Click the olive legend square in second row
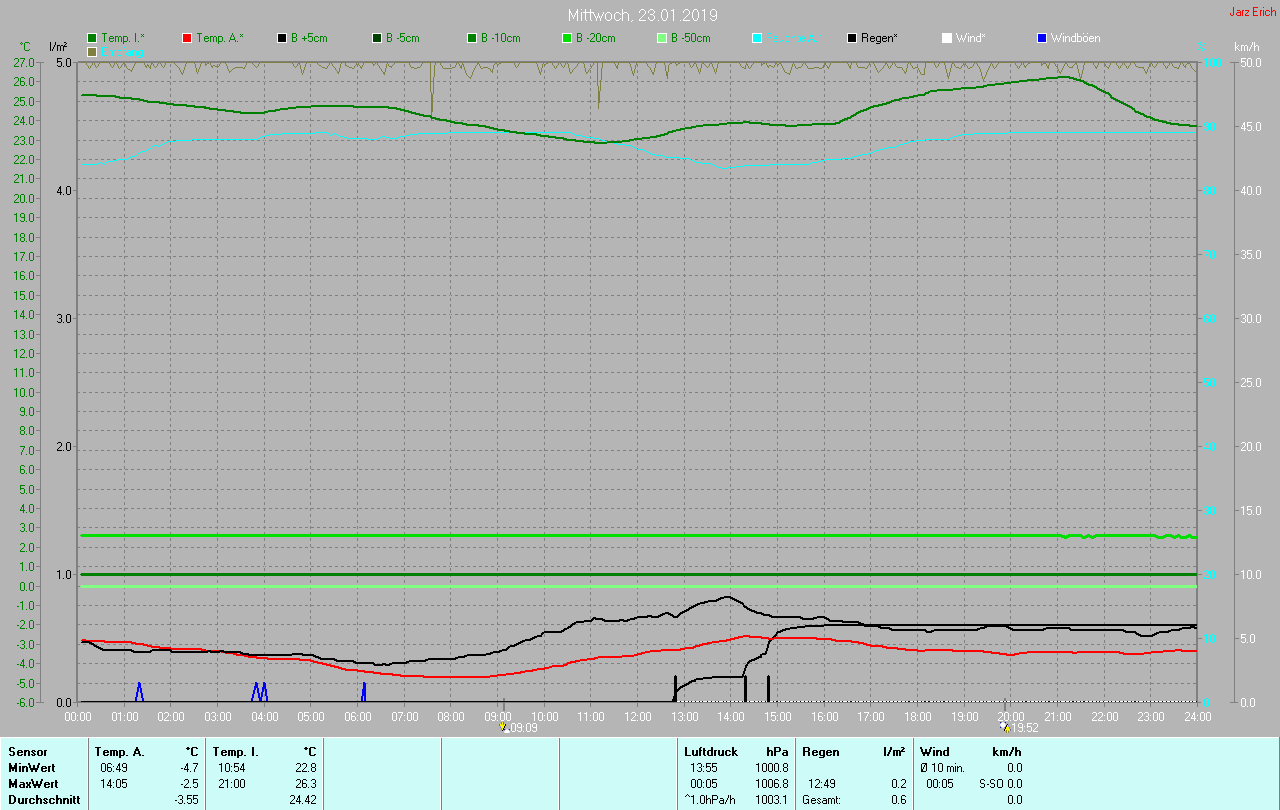This screenshot has width=1280, height=810. [92, 51]
